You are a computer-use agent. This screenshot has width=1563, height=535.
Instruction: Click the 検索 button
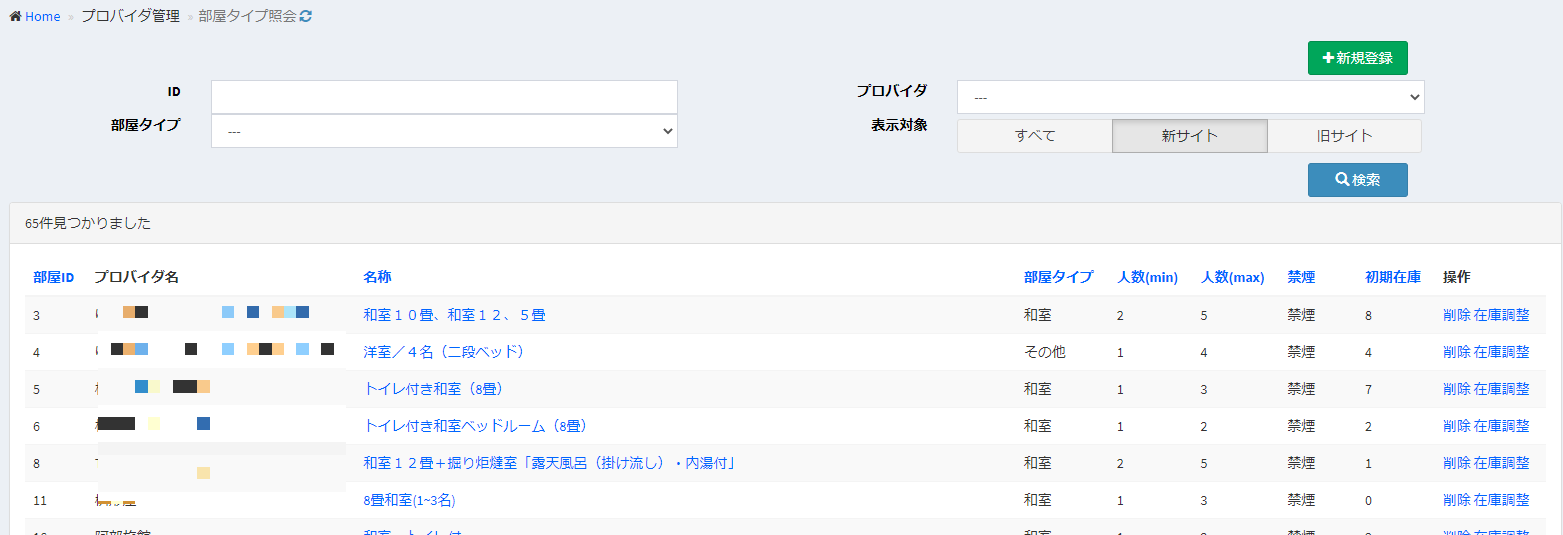[1357, 180]
